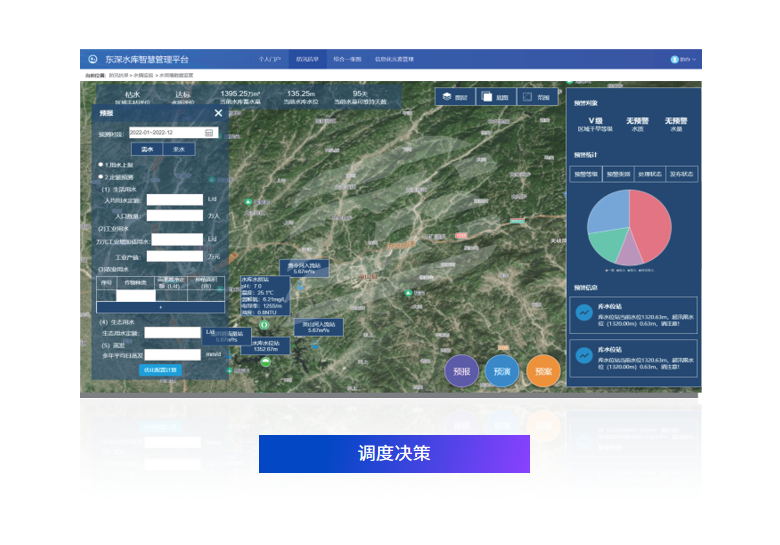Expand the user account dropdown arrow

[x=694, y=60]
